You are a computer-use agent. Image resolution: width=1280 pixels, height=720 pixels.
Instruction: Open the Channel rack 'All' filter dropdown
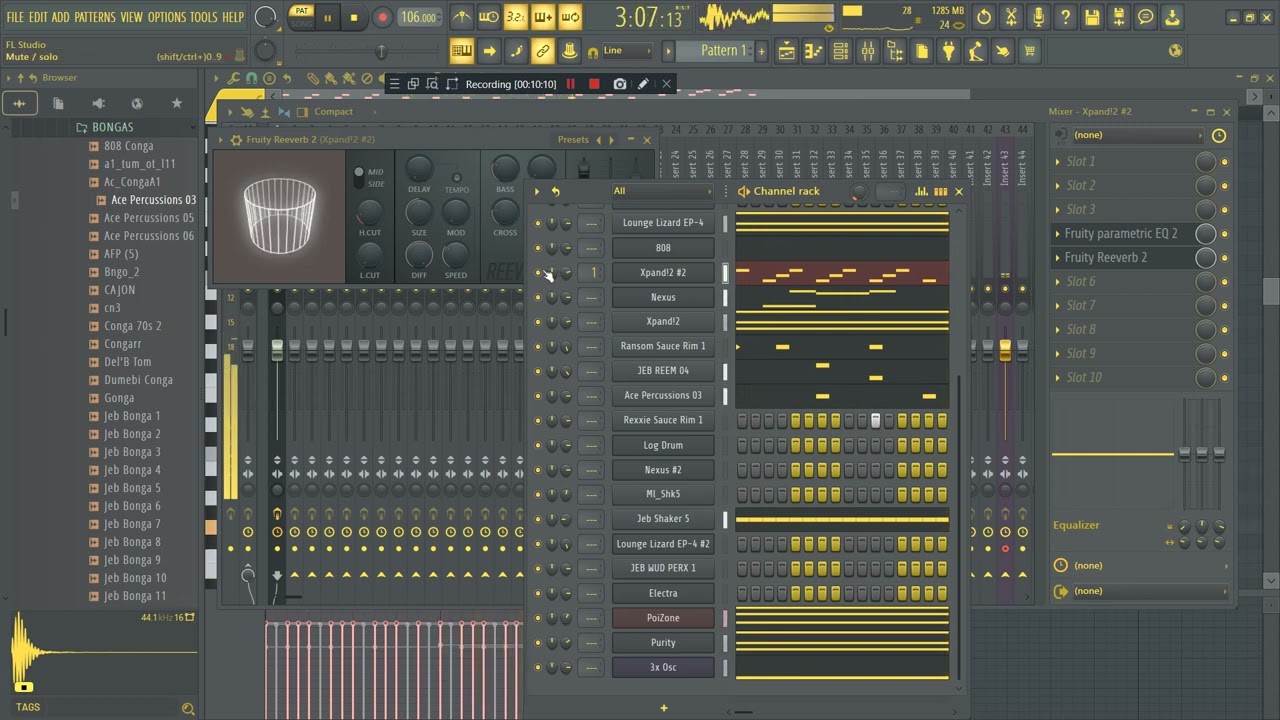[663, 191]
